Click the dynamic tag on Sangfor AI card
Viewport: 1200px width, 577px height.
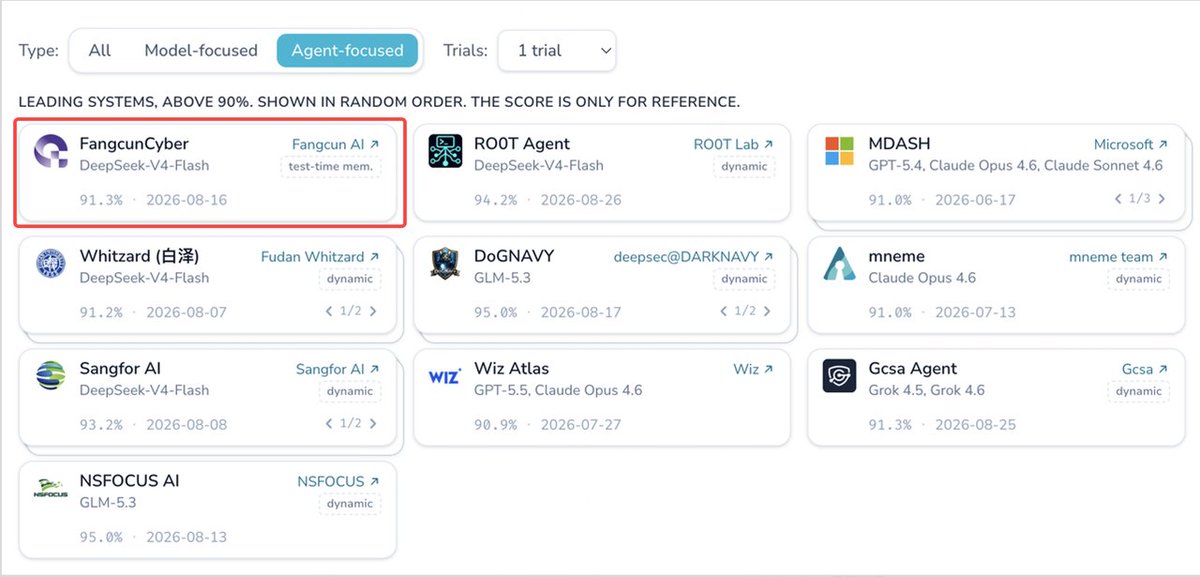pos(350,391)
